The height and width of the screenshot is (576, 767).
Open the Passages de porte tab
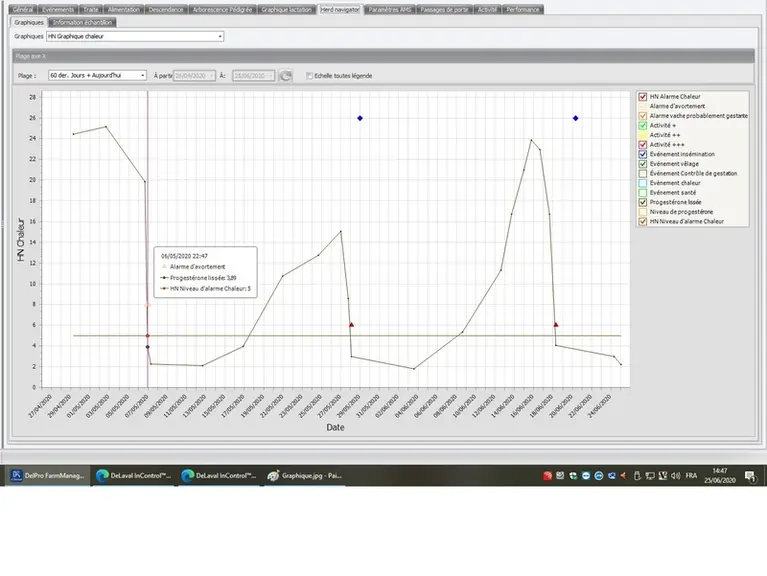[x=444, y=9]
